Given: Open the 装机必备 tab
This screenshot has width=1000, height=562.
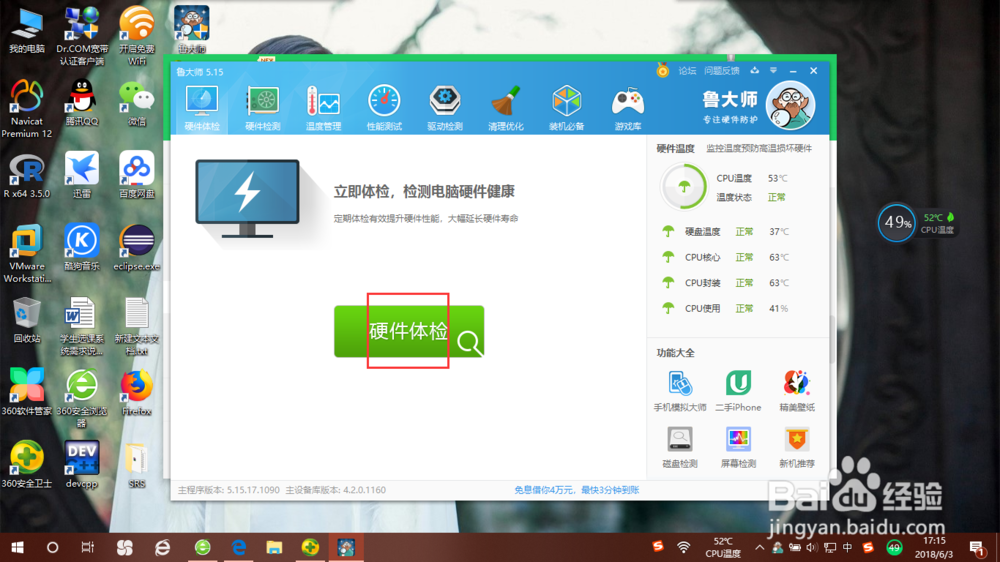Looking at the screenshot, I should [x=566, y=108].
